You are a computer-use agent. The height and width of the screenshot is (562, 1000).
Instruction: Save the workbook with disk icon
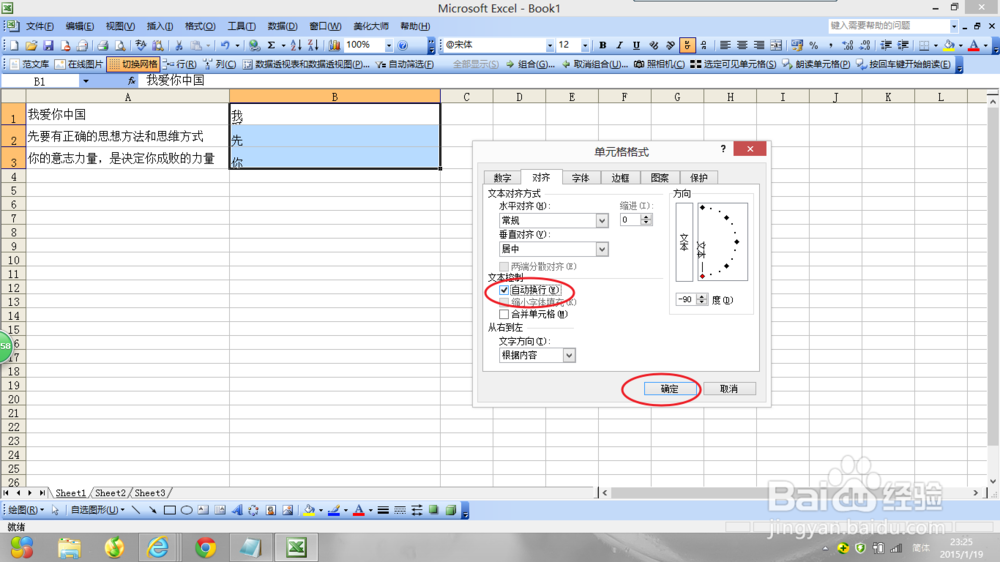pos(48,45)
